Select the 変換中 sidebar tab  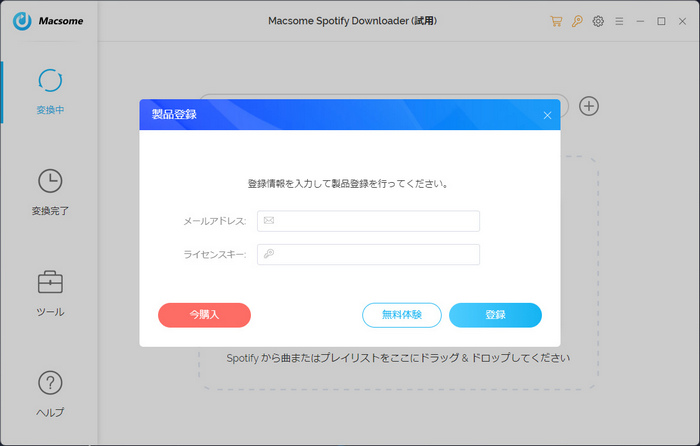pos(50,92)
